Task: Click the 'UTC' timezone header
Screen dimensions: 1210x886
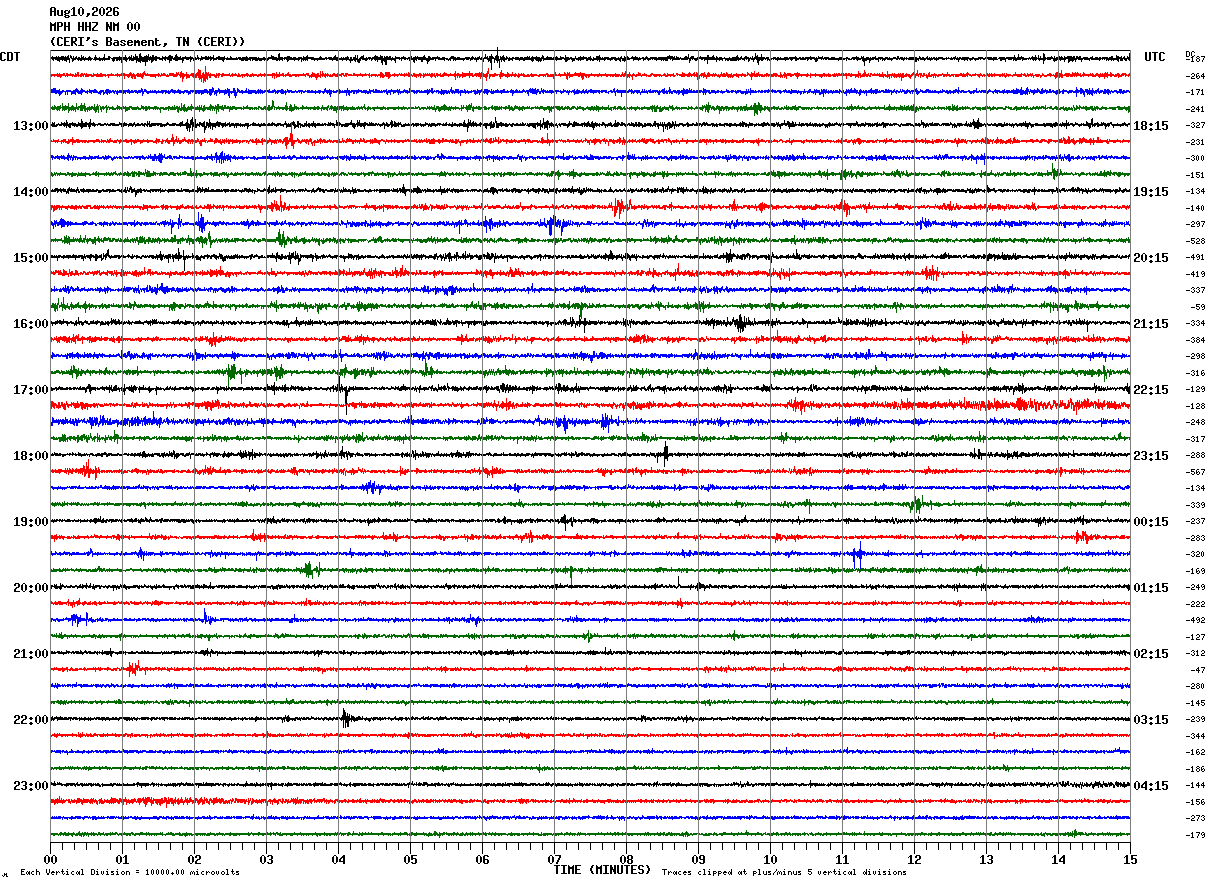Action: [1155, 57]
